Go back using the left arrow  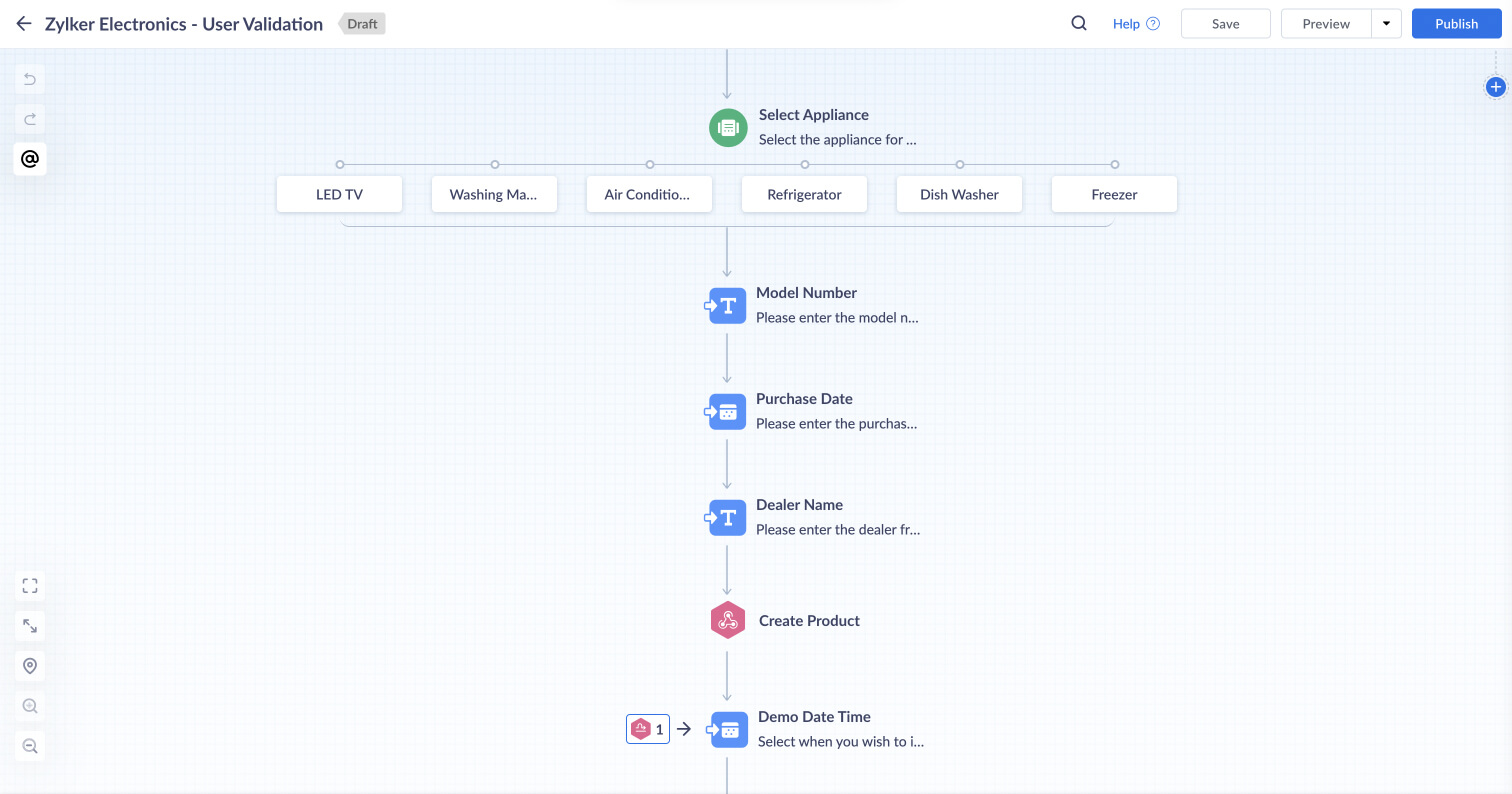24,24
